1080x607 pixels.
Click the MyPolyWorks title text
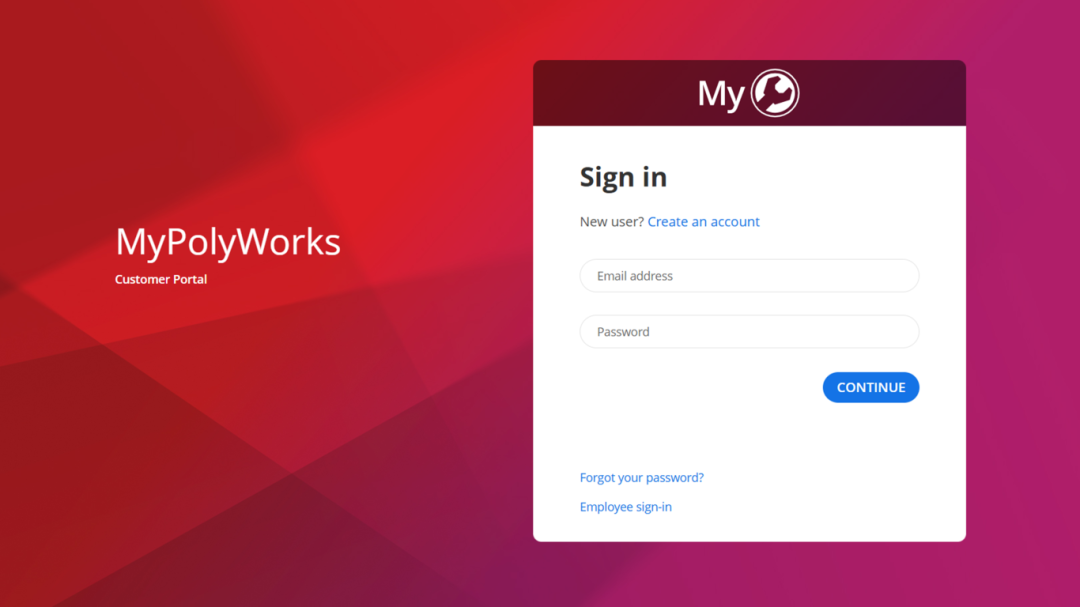coord(228,242)
